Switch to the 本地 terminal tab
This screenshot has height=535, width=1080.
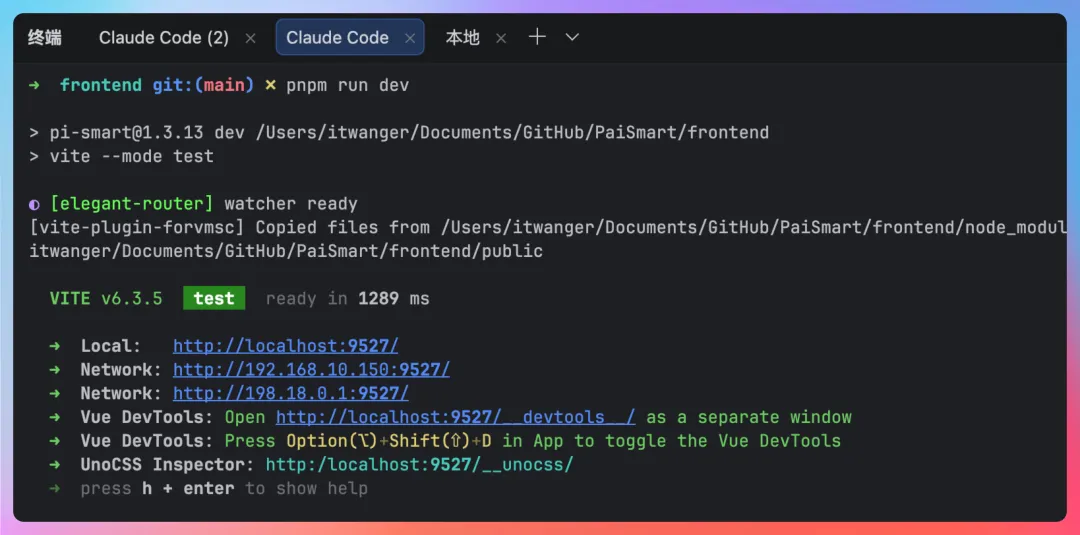[x=462, y=38]
